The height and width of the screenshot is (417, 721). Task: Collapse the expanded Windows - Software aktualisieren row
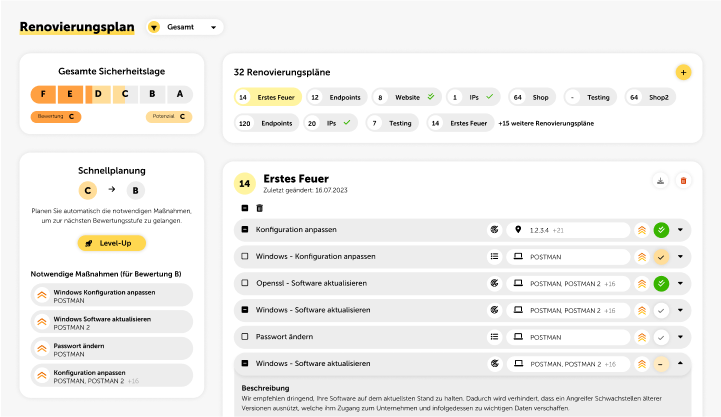click(x=681, y=364)
